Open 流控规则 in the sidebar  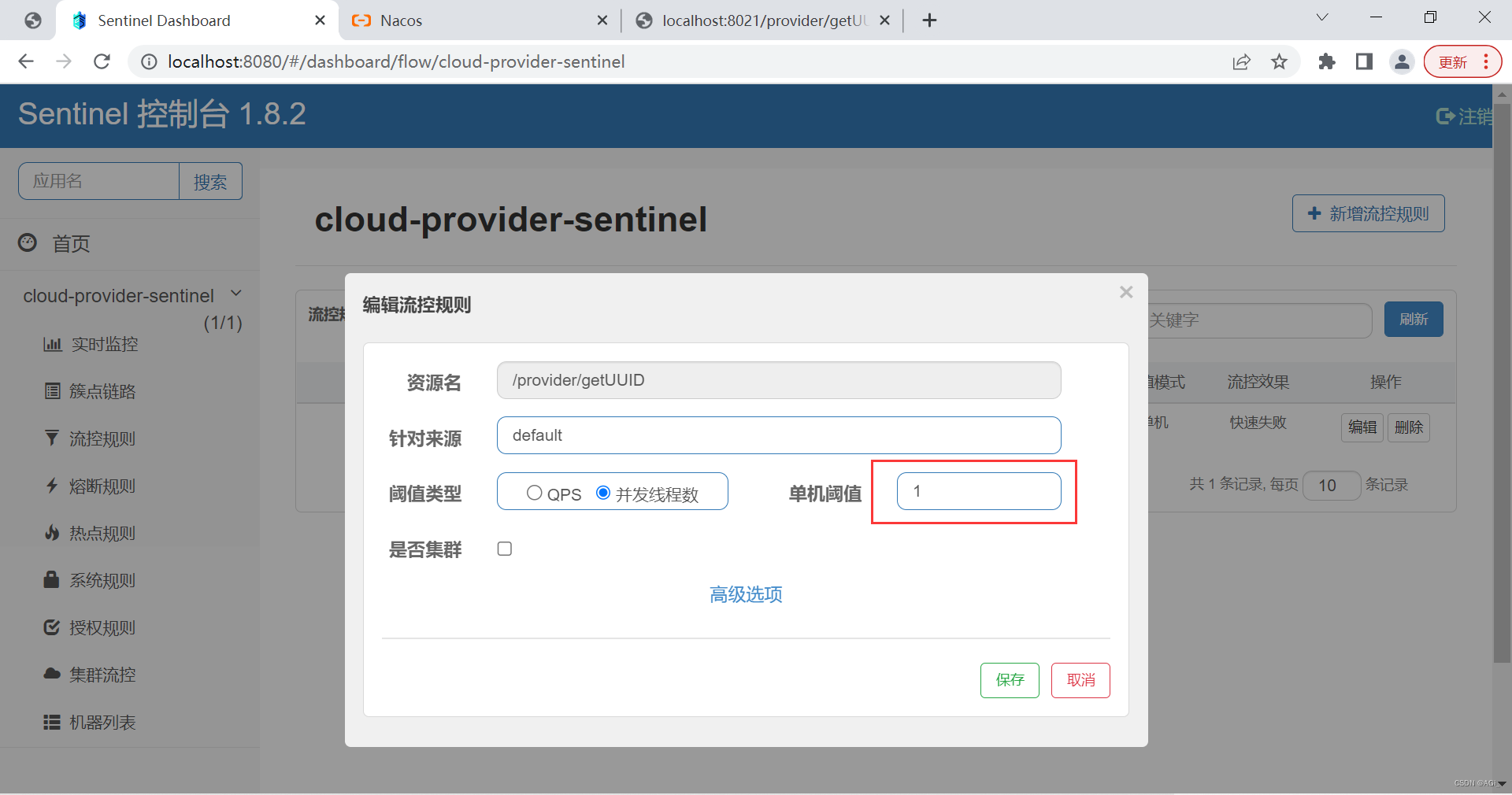tap(102, 438)
